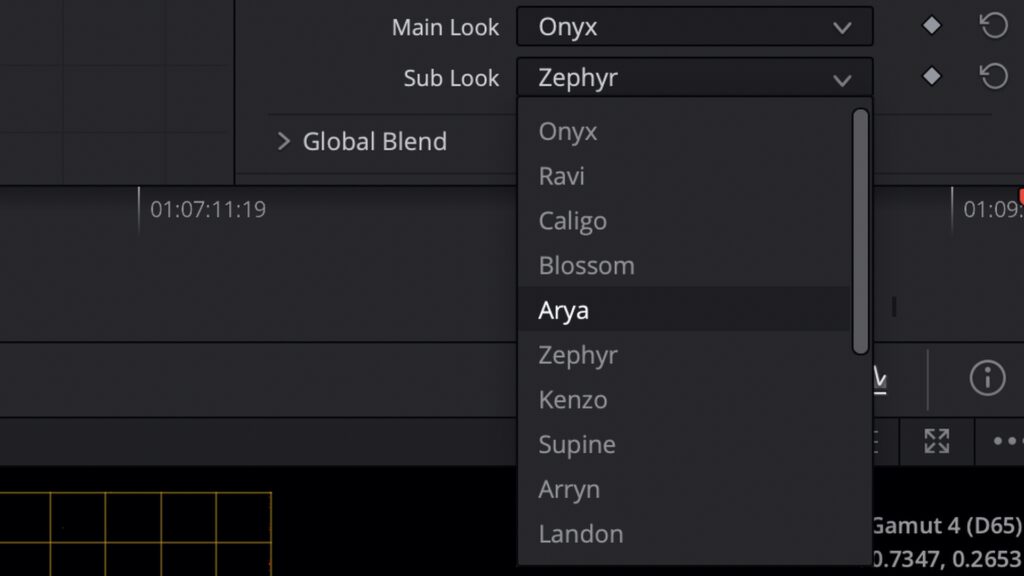Screen dimensions: 1024x576
Task: Open the information panel icon
Action: tap(987, 377)
